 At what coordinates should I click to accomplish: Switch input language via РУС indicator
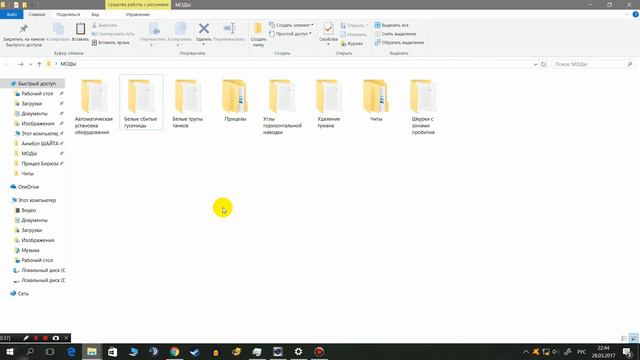coord(581,352)
